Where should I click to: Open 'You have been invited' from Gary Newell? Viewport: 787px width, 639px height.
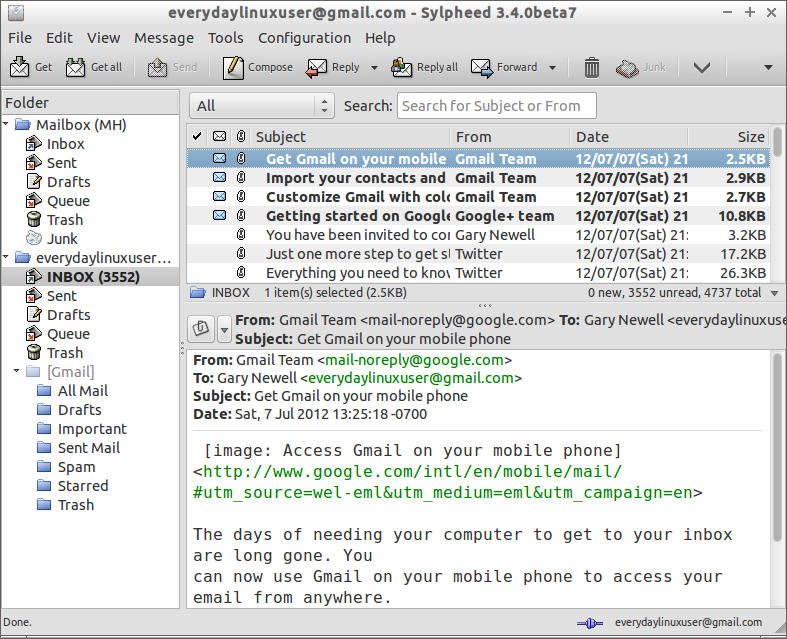(x=478, y=235)
